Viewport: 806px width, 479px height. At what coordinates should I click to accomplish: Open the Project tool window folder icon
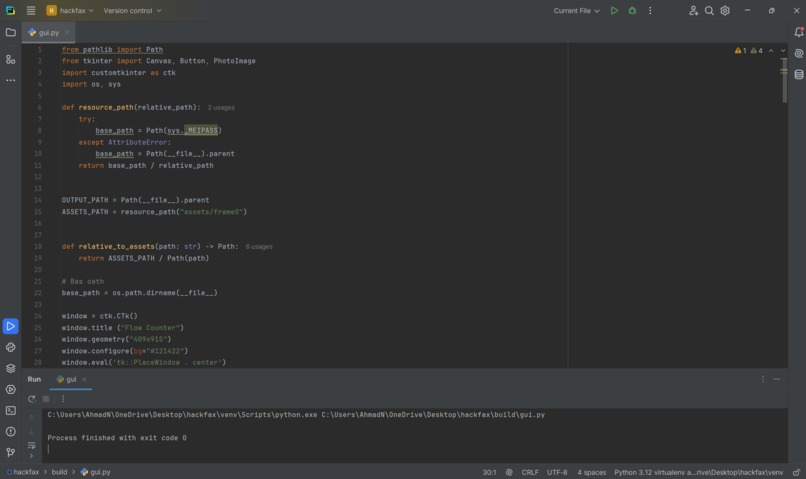pos(10,32)
